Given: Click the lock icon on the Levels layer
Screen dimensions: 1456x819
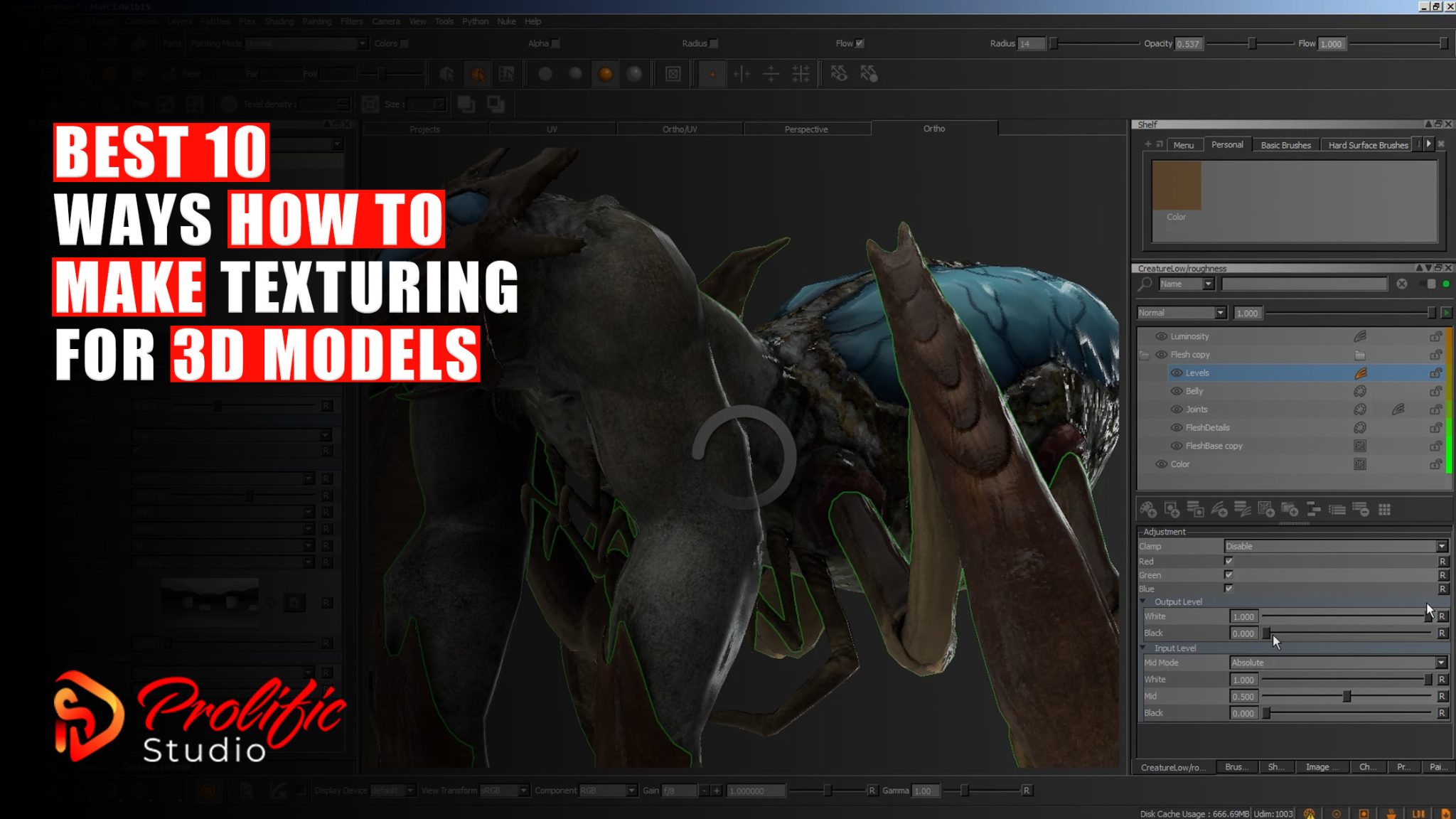Looking at the screenshot, I should click(x=1437, y=373).
